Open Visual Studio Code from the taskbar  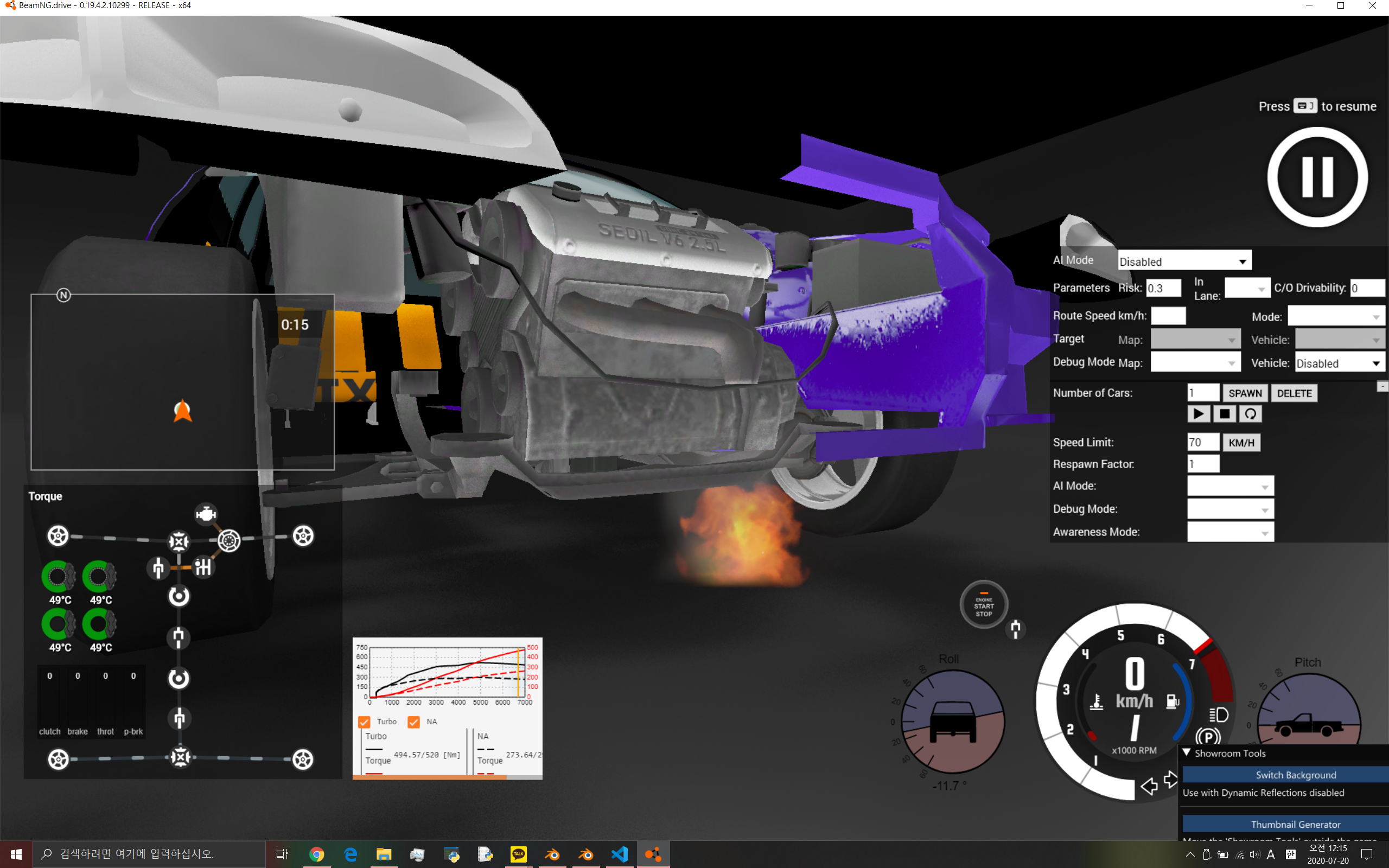click(x=619, y=854)
